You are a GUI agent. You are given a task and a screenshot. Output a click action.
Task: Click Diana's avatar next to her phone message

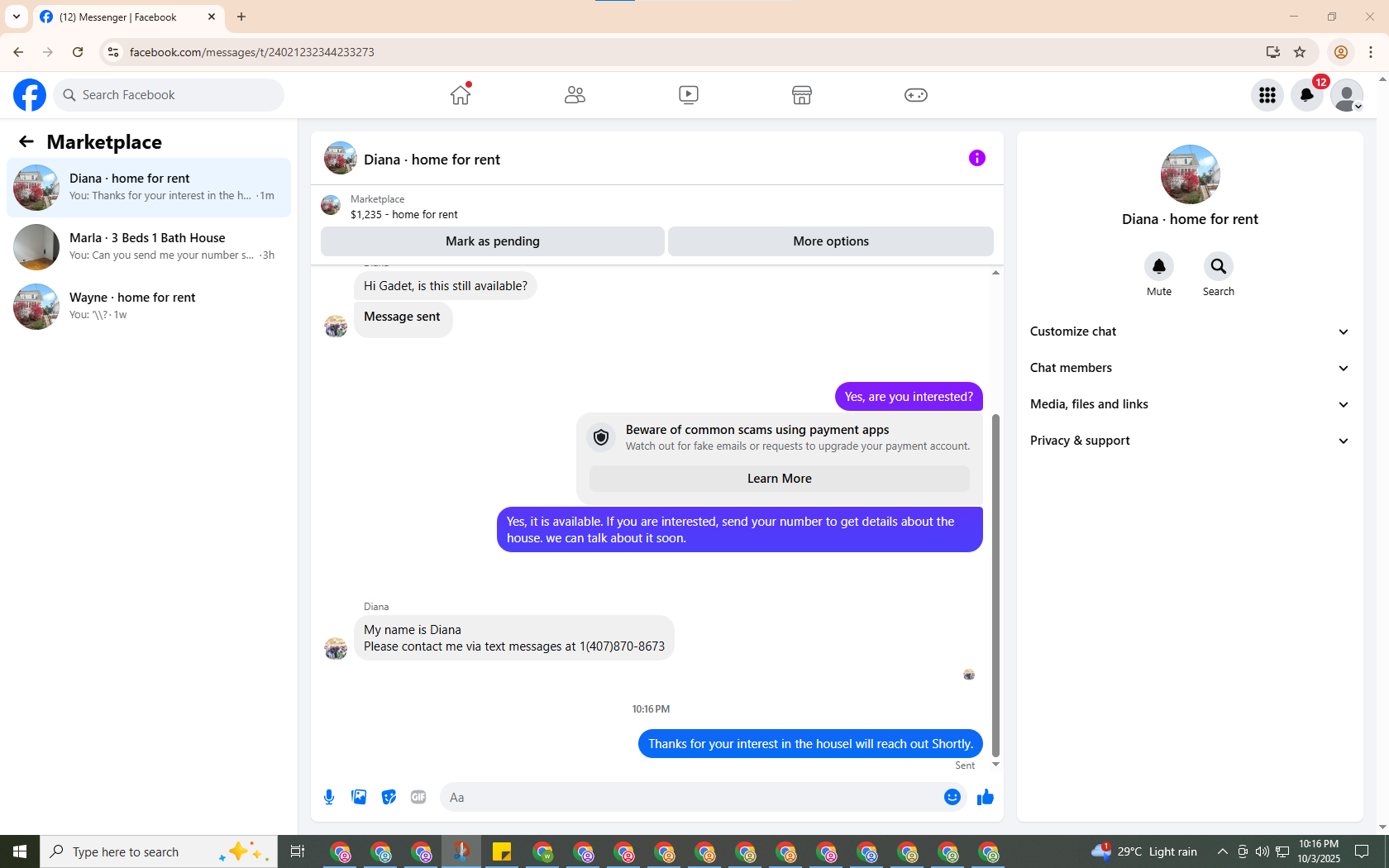click(336, 649)
